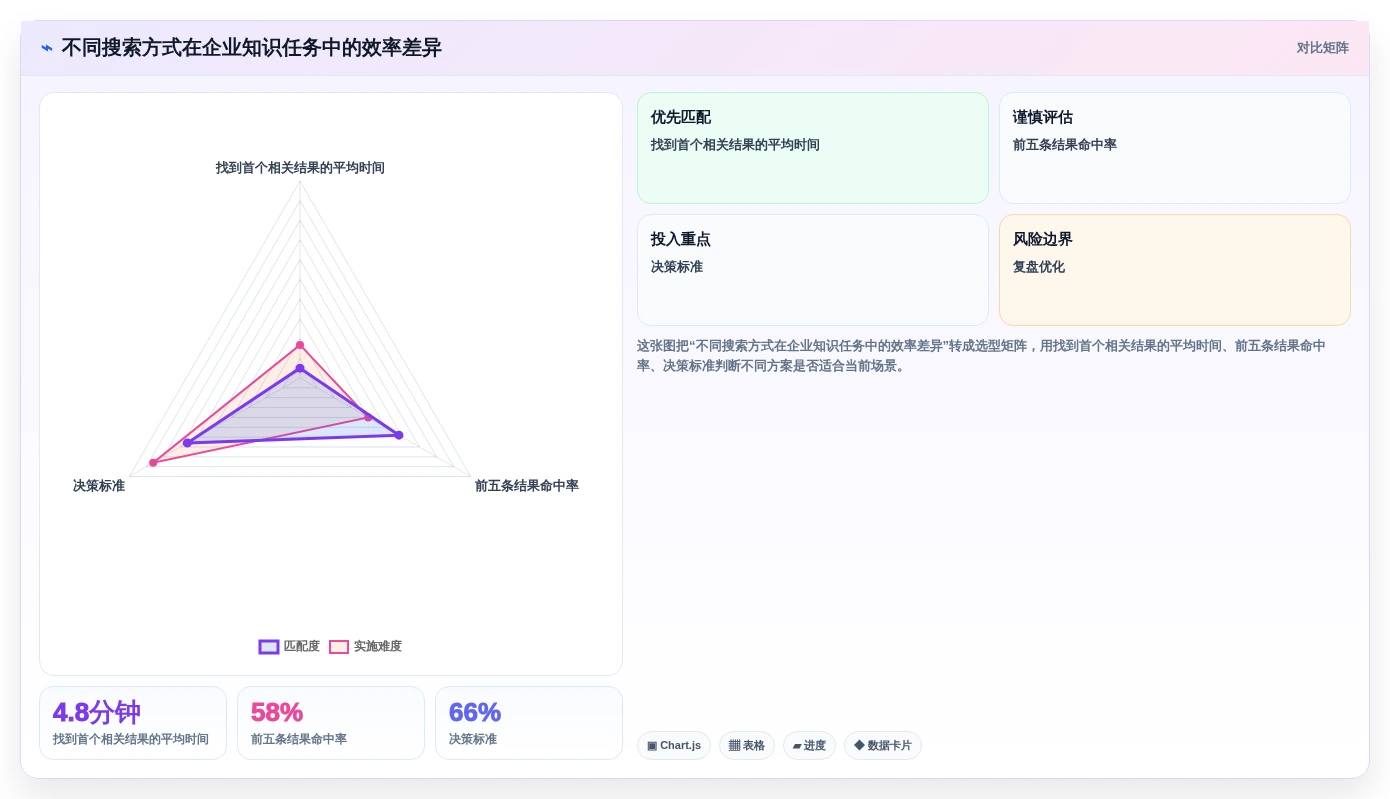Select the Chart.js tag chip
Image resolution: width=1390 pixels, height=799 pixels.
click(674, 746)
